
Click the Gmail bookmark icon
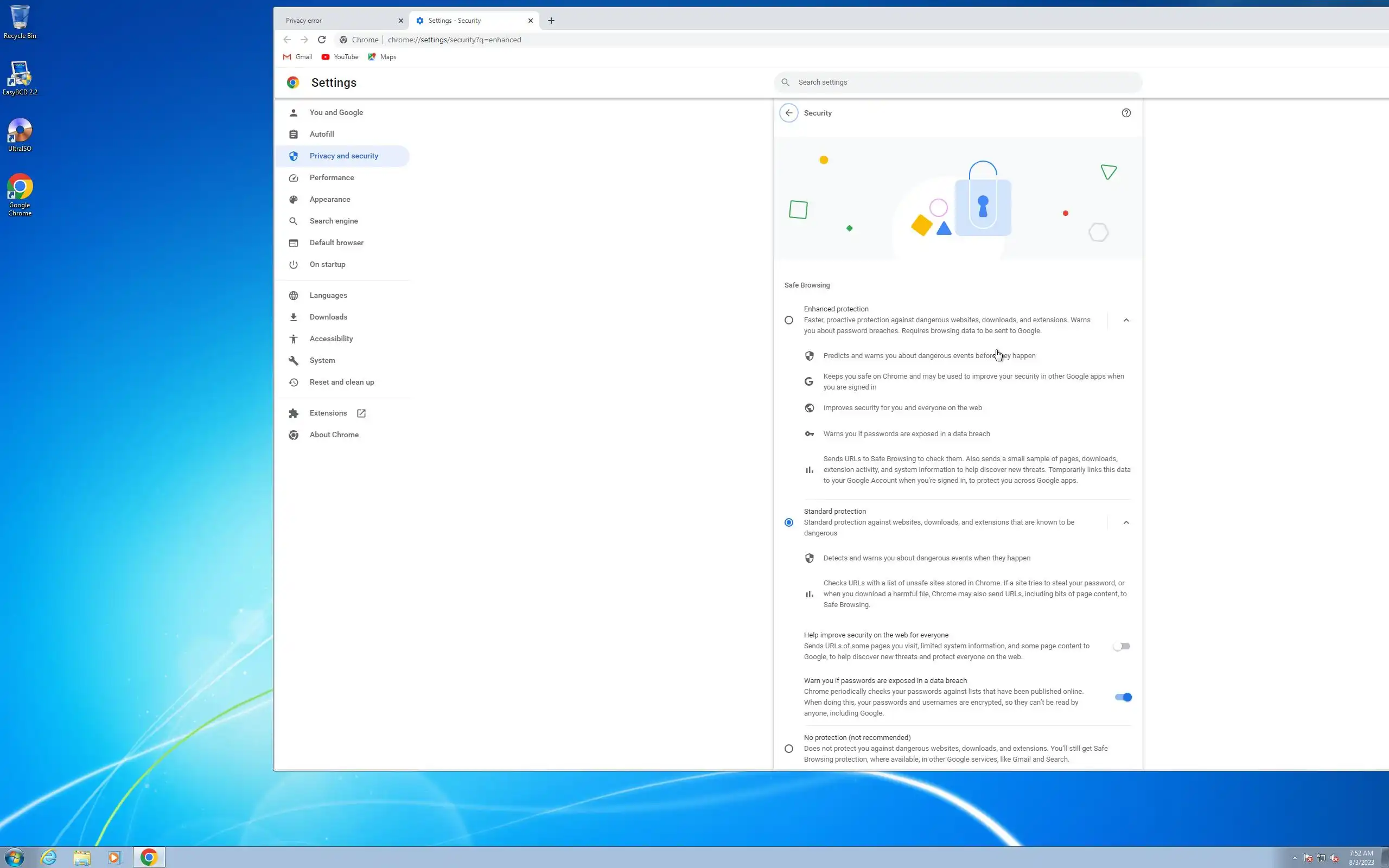(x=287, y=57)
